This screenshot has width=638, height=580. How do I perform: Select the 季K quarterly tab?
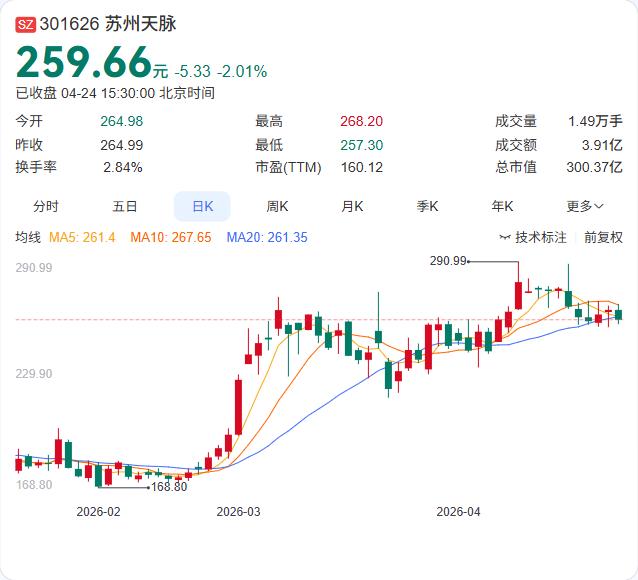pos(427,206)
